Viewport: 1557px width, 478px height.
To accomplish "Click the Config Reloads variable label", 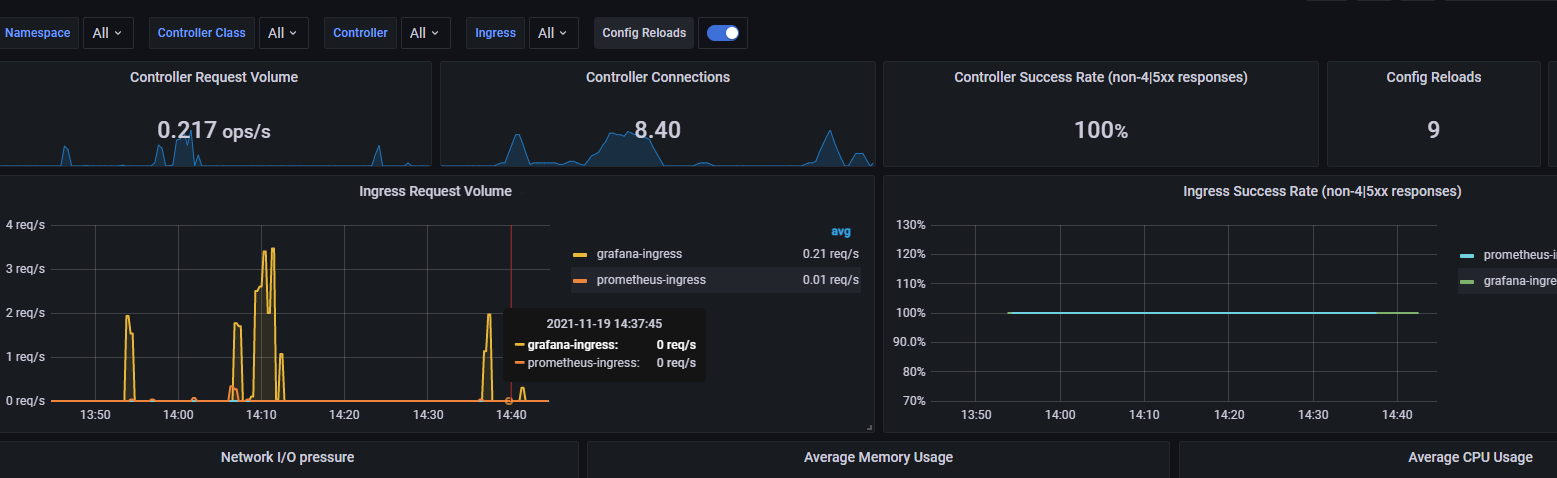I will click(644, 33).
